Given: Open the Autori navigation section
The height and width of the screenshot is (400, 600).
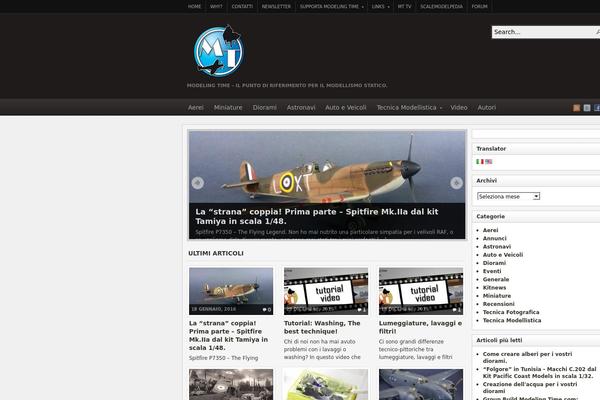Looking at the screenshot, I should pyautogui.click(x=487, y=108).
